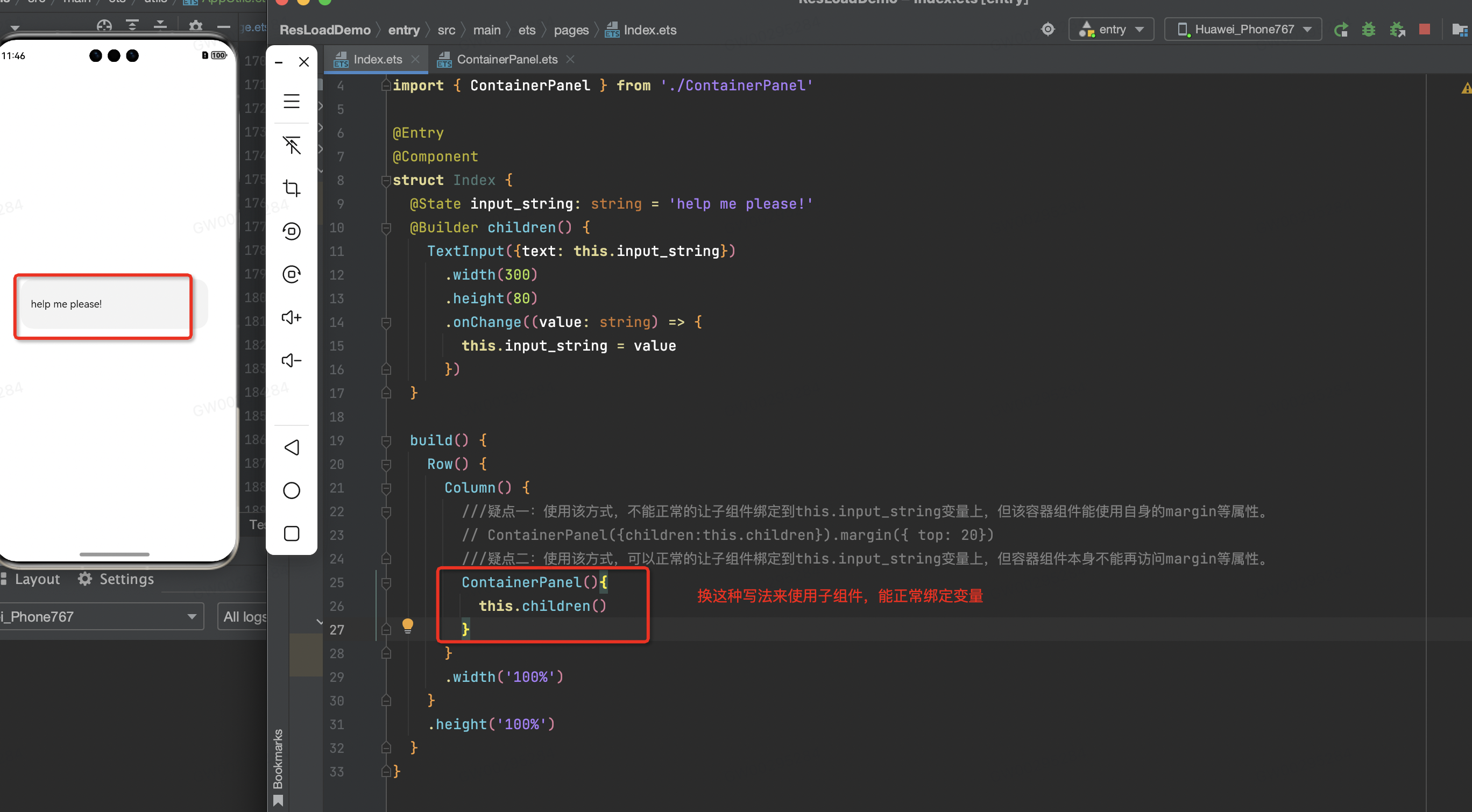
Task: Increase emulator volume
Action: [292, 317]
